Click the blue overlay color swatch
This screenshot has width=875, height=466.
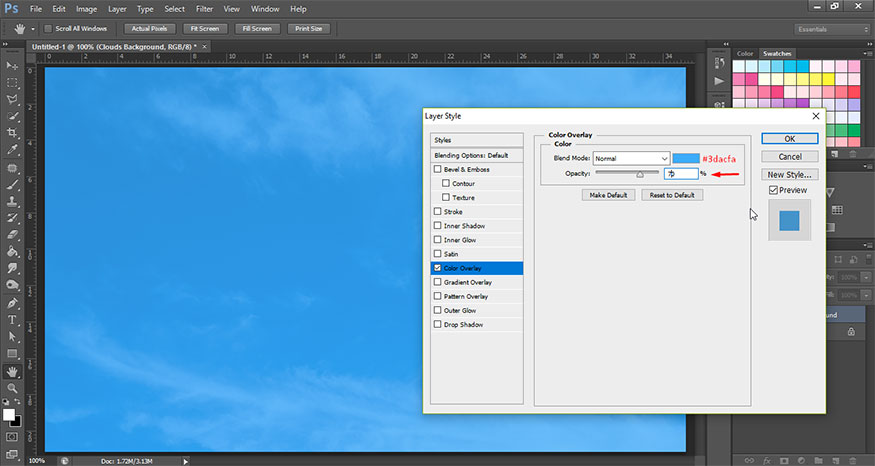(685, 158)
